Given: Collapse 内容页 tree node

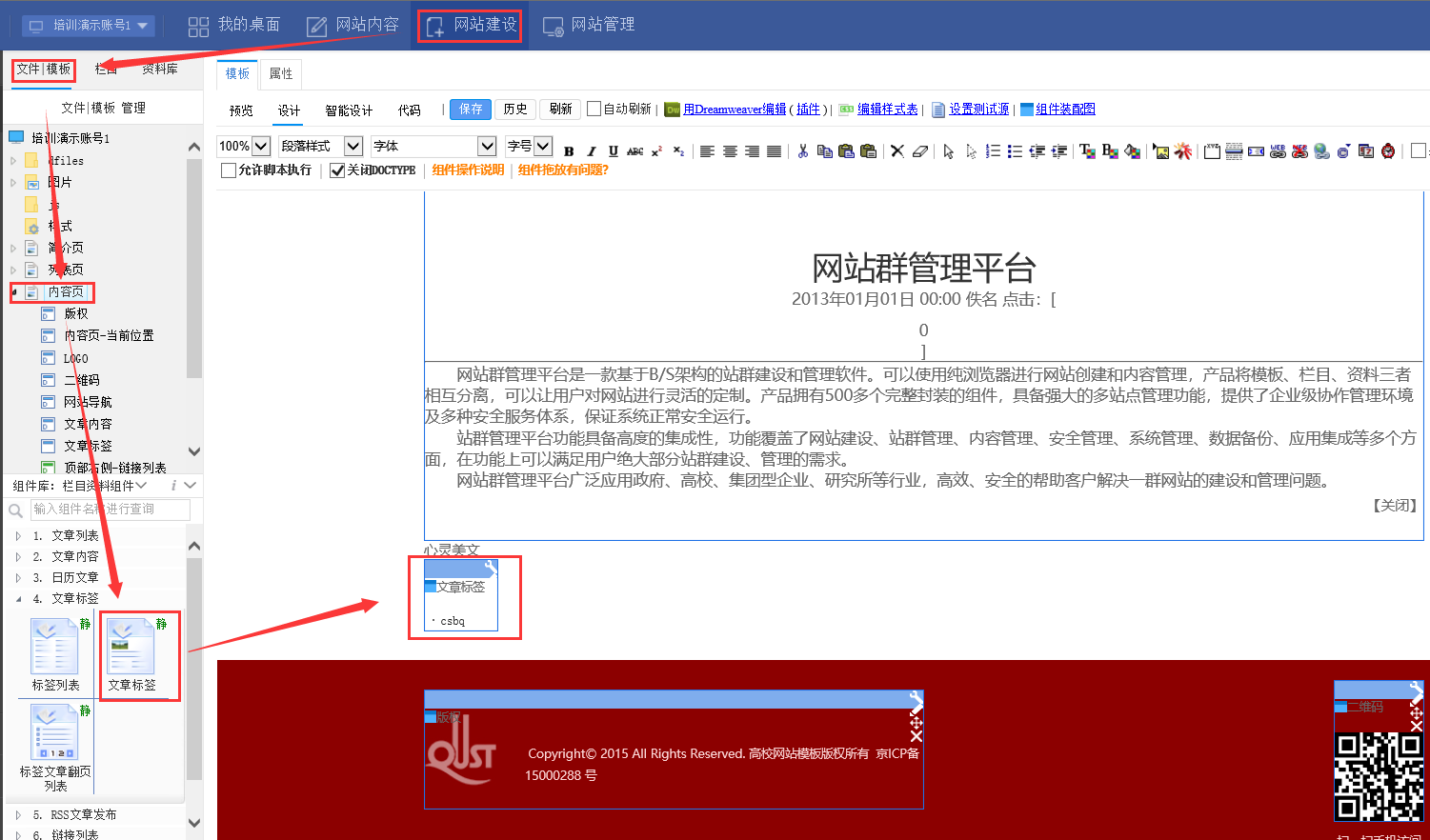Looking at the screenshot, I should (14, 292).
